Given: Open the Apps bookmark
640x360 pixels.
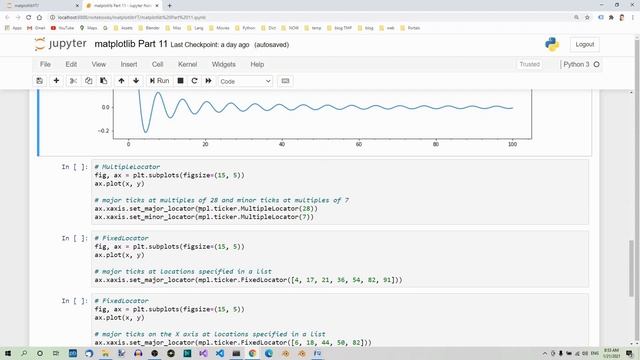Looking at the screenshot, I should tap(13, 28).
